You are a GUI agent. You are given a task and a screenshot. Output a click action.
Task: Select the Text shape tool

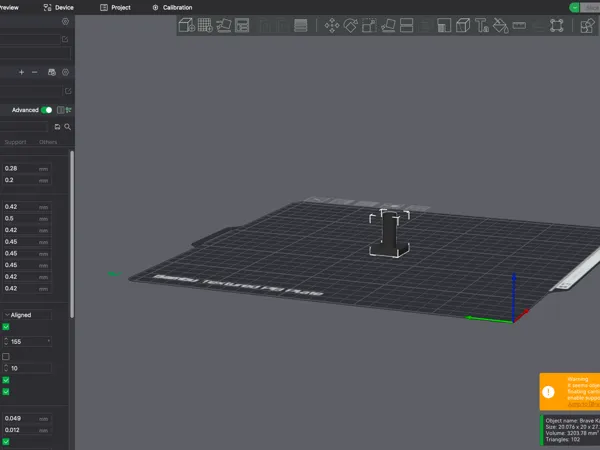pos(481,26)
